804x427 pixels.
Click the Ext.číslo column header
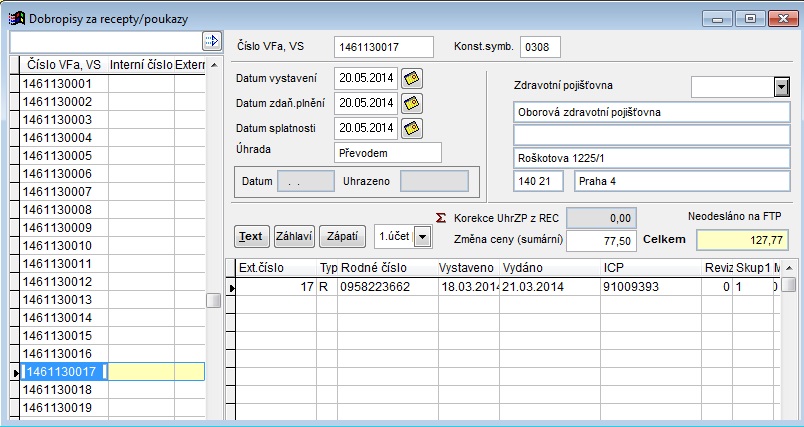point(276,268)
